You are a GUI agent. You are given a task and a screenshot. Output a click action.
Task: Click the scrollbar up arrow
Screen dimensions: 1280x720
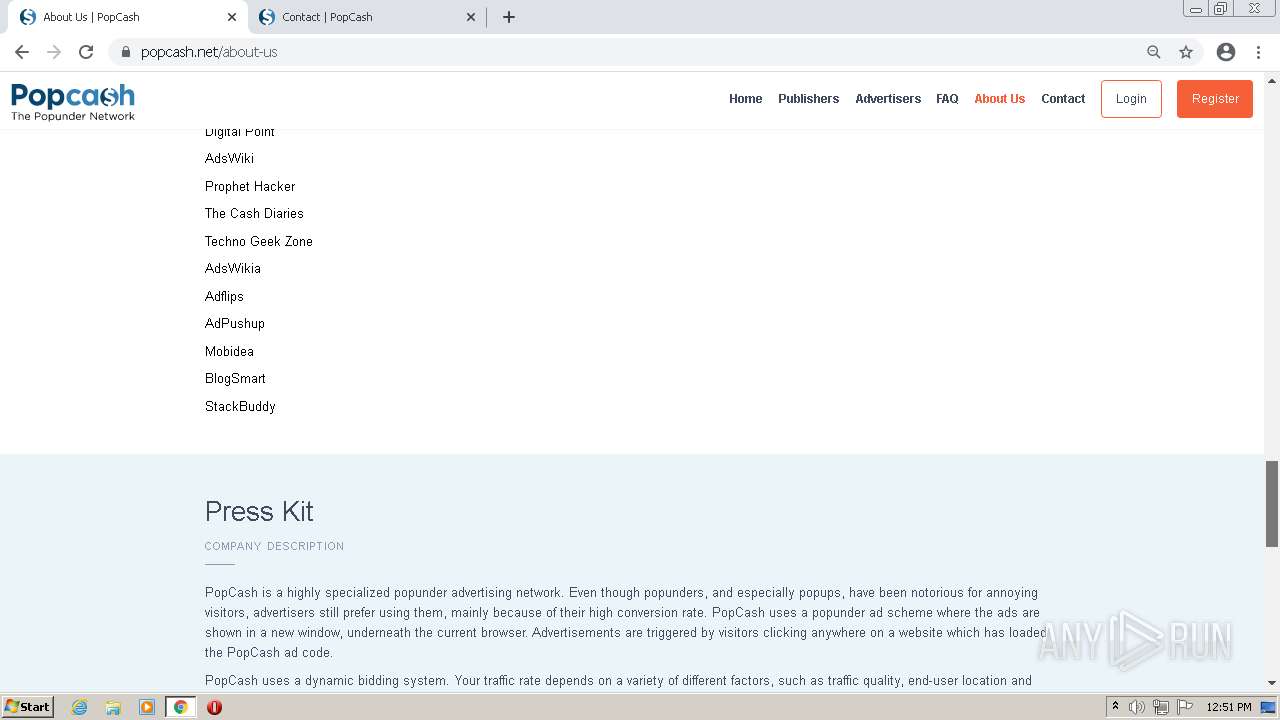(x=1272, y=80)
